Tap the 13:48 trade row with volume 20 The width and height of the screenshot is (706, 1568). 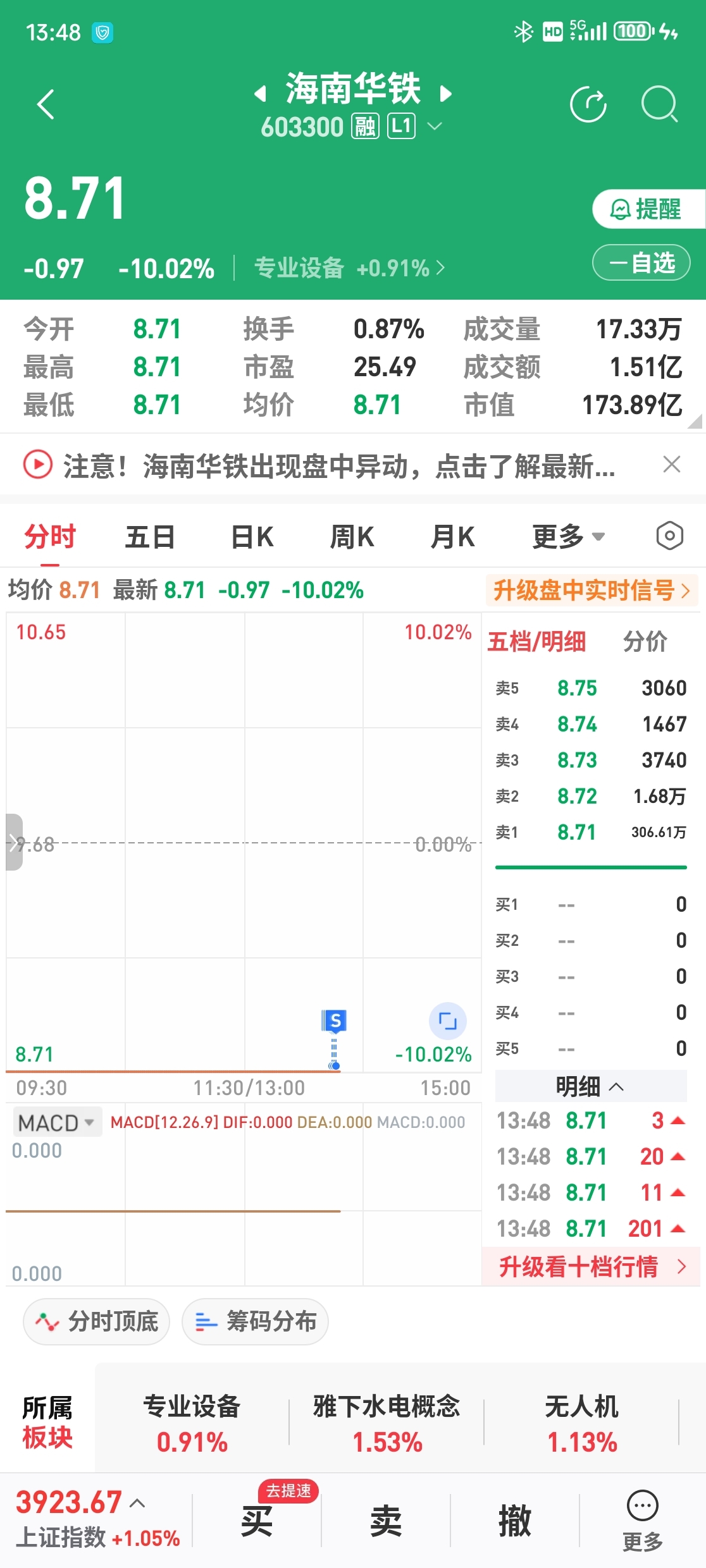pos(591,1156)
